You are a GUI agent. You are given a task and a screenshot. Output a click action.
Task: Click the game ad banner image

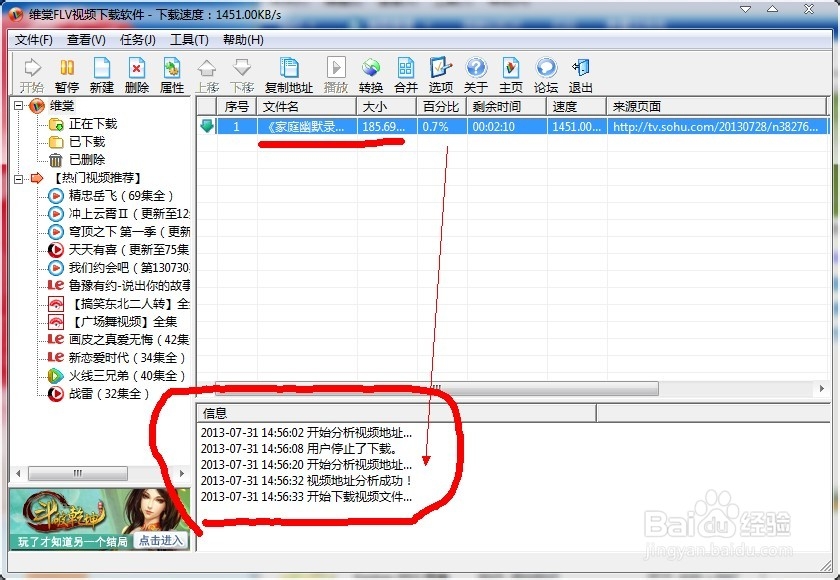100,519
